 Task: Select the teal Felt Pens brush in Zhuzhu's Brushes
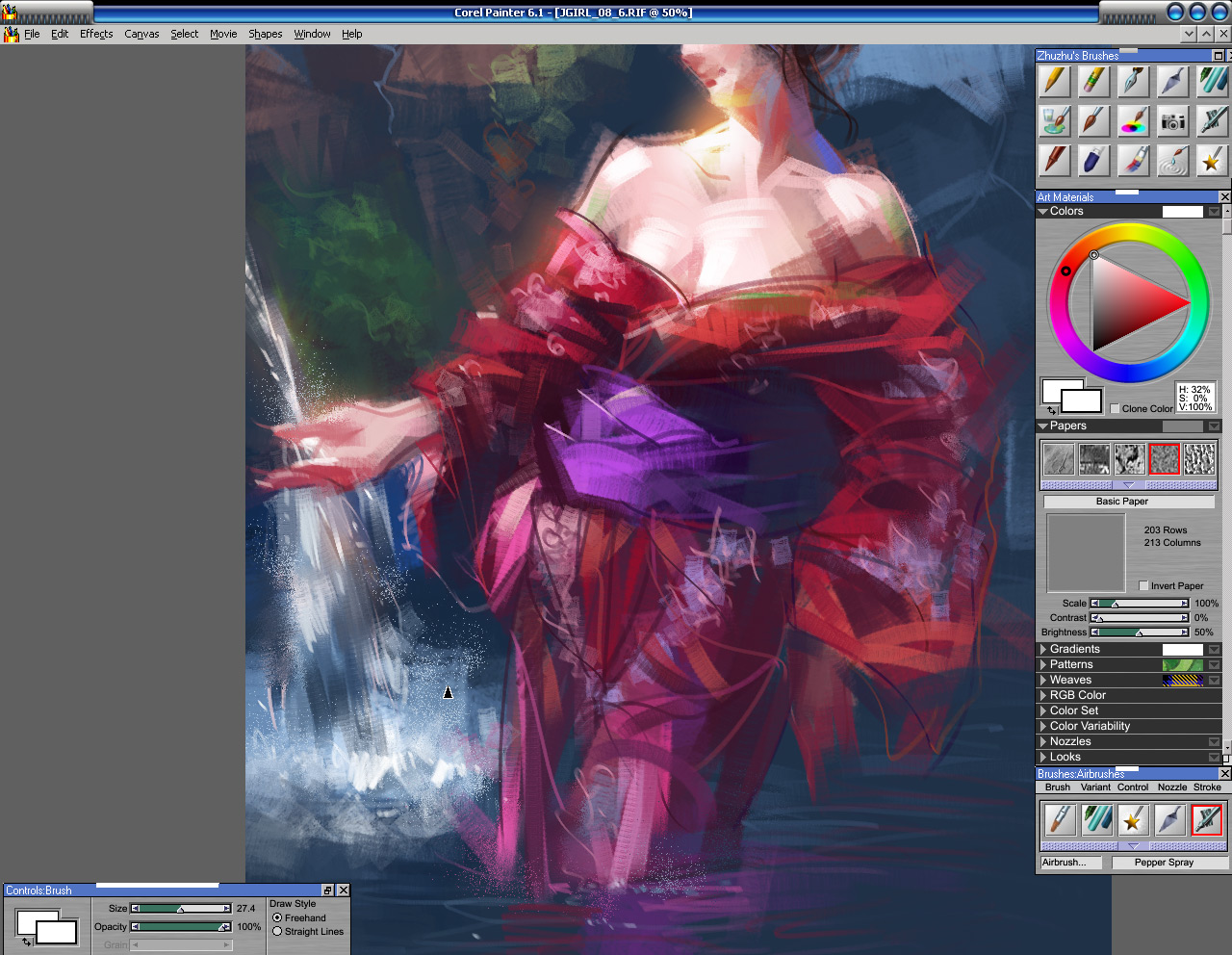(x=1212, y=82)
